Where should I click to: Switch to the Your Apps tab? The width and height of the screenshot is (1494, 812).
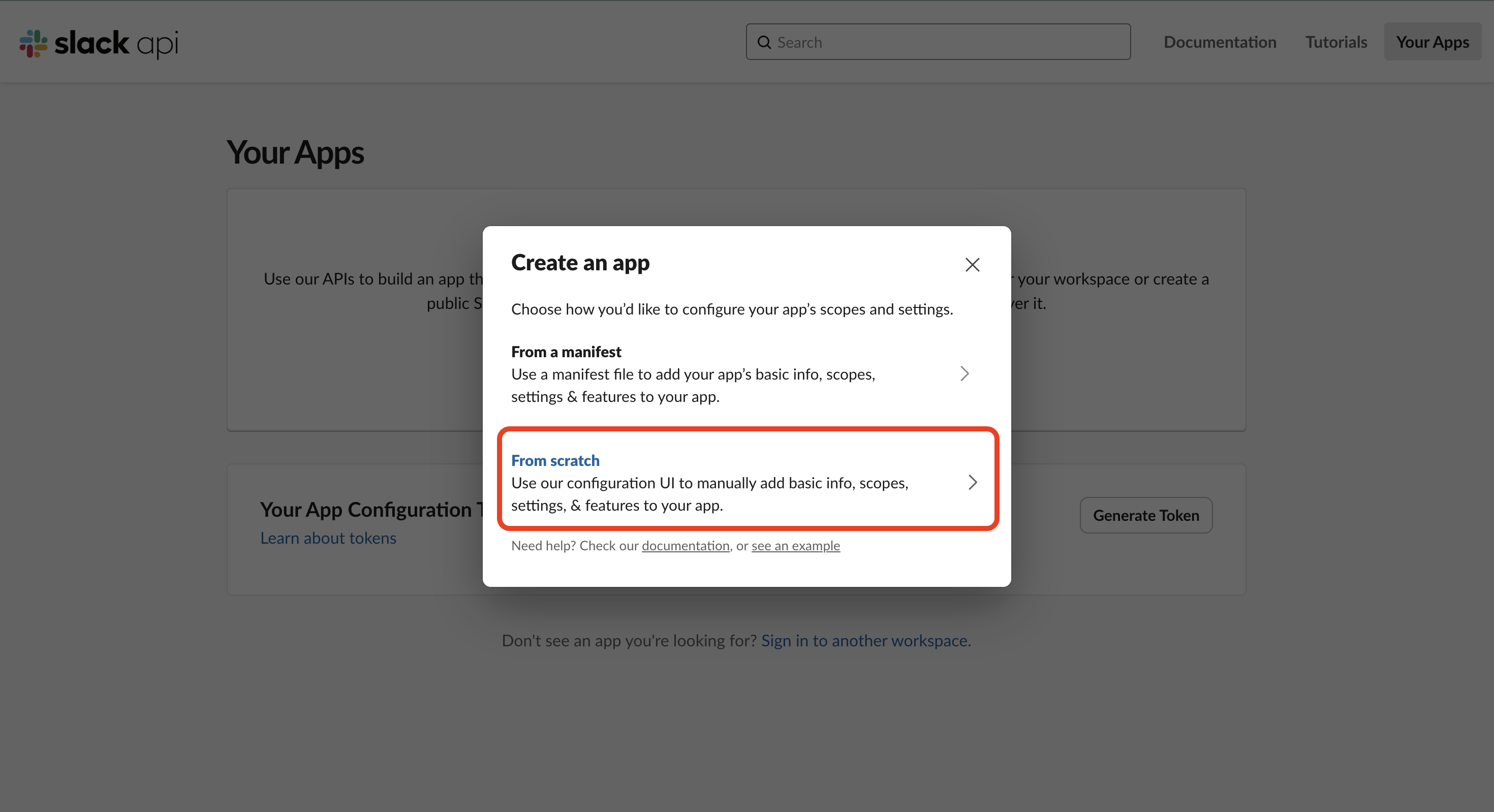click(x=1432, y=42)
